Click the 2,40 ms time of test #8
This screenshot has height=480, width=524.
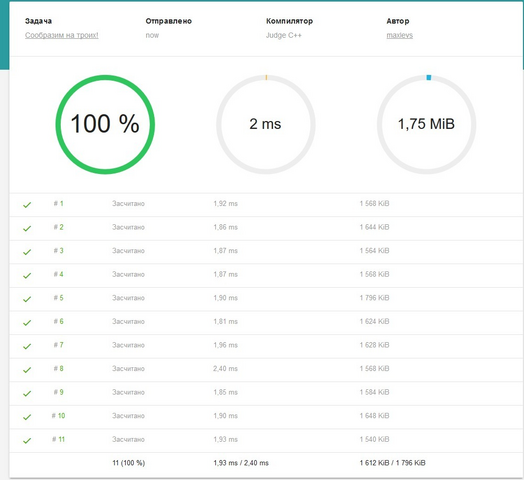(x=225, y=368)
